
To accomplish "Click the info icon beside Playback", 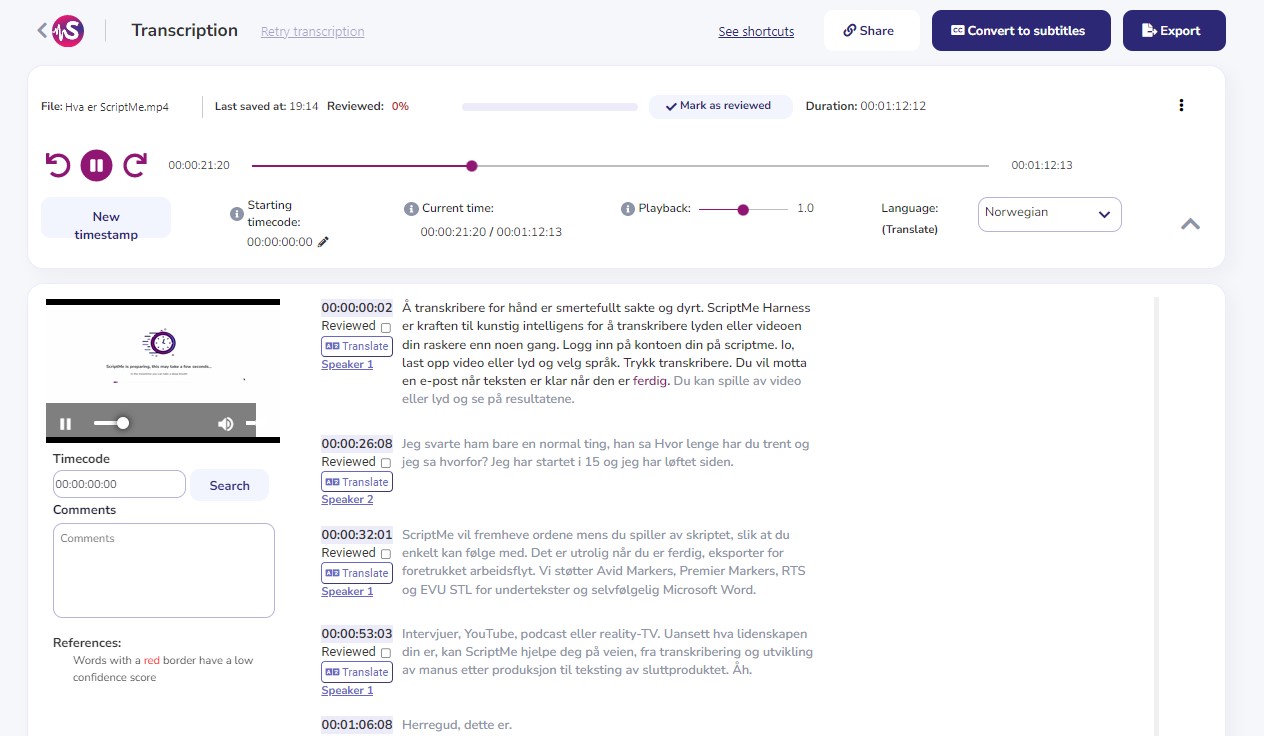I will point(628,207).
